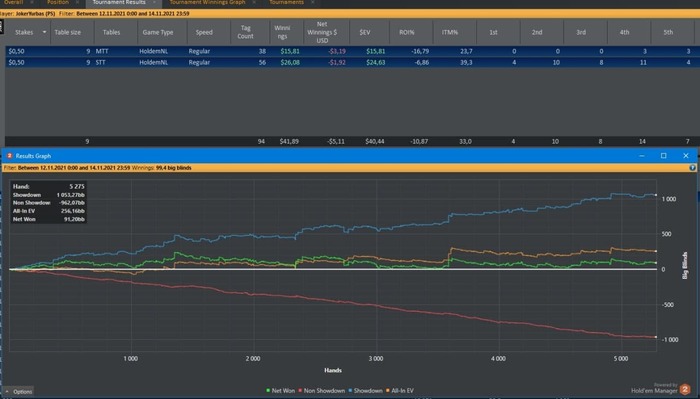Click the STT ITM value 39,3

click(466, 62)
